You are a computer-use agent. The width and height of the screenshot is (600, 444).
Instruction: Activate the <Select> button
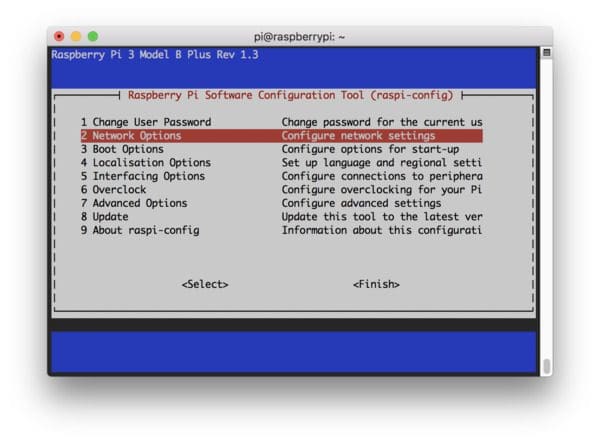[205, 284]
